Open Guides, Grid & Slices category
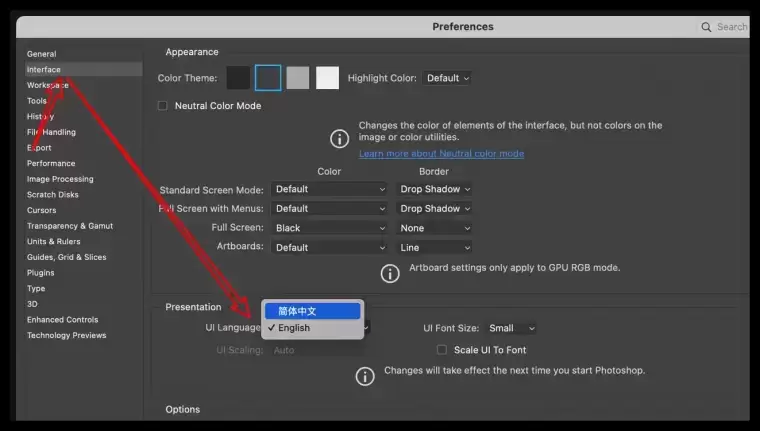Screen dimensions: 760x431 coord(66,257)
